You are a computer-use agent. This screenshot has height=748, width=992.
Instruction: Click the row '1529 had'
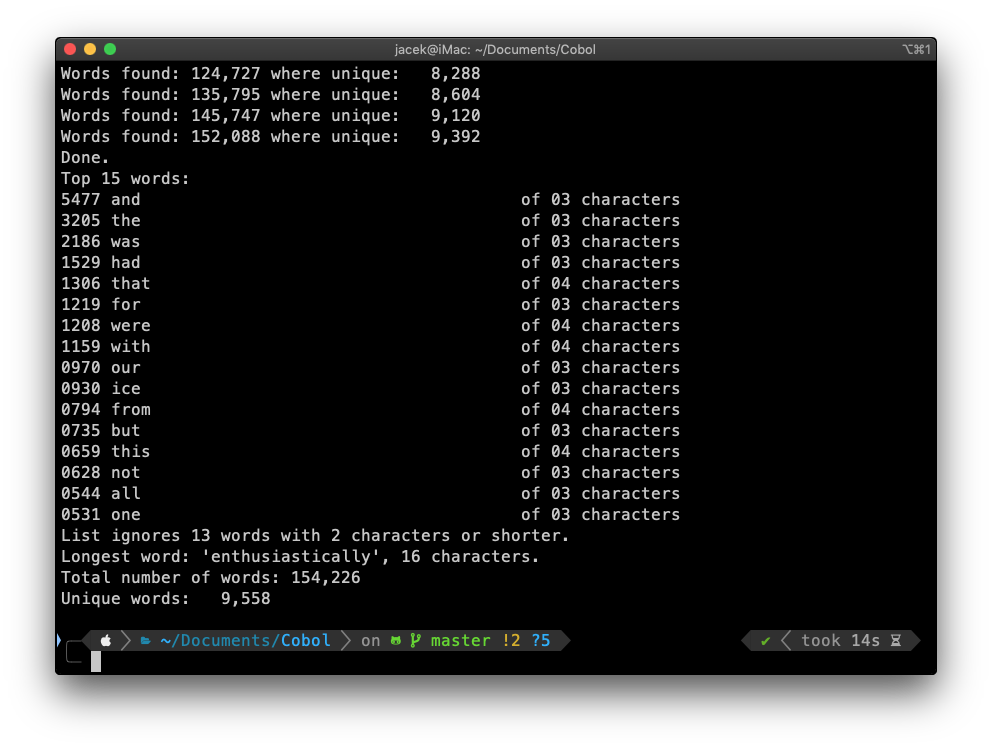click(370, 262)
